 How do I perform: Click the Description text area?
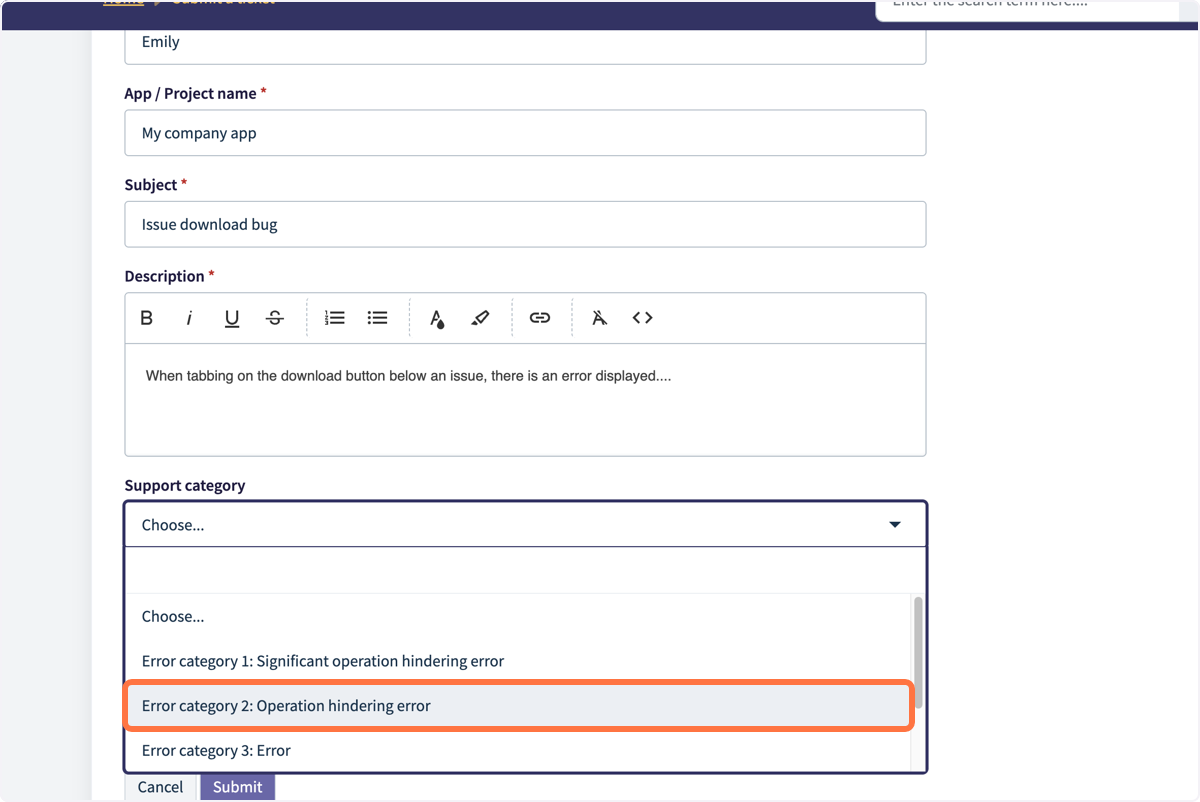(525, 400)
